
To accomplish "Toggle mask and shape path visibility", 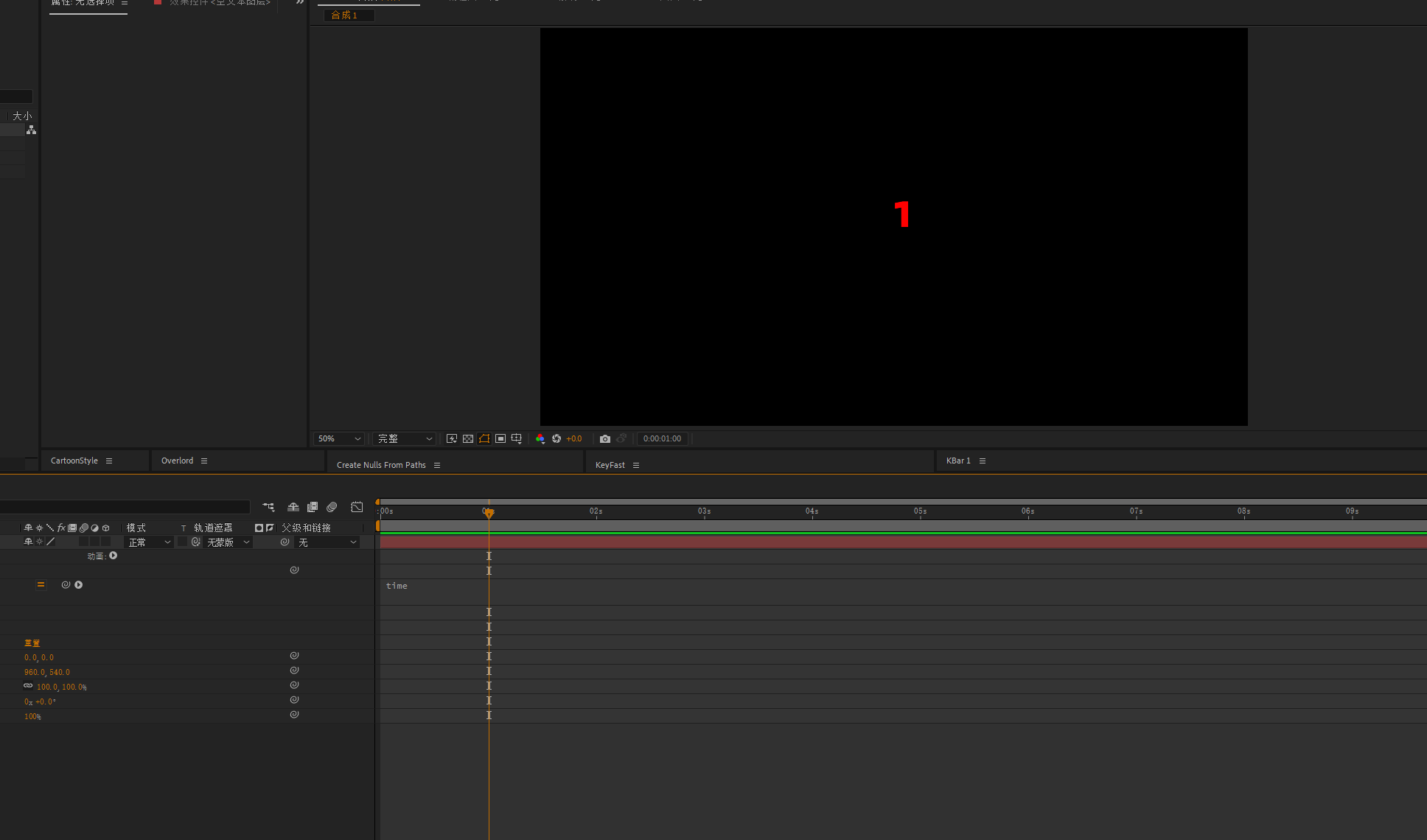I will 484,438.
